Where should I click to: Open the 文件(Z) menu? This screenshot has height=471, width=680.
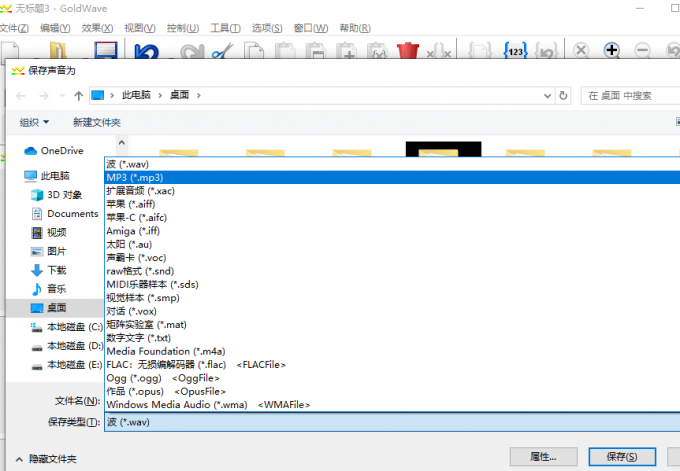tap(14, 28)
